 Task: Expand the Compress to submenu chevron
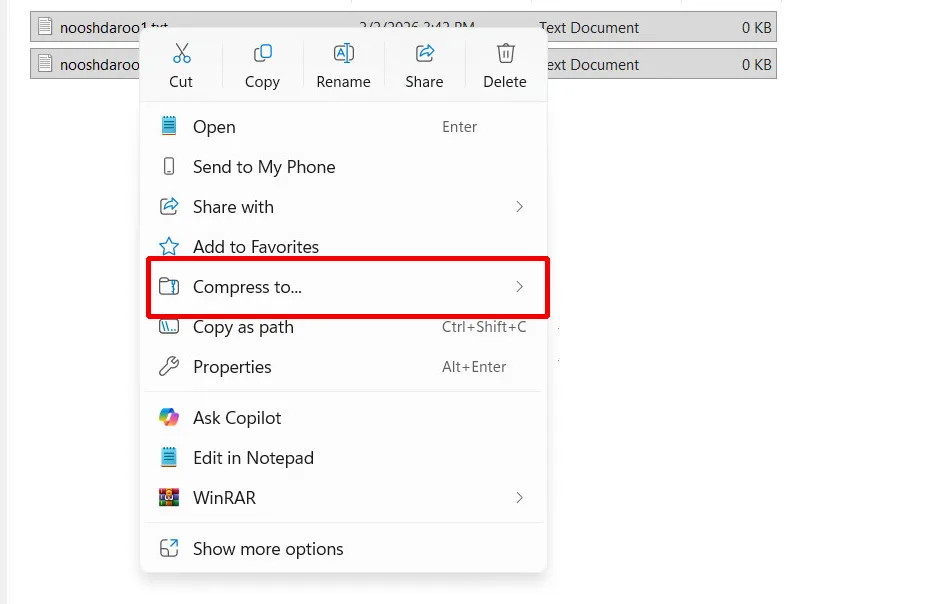click(519, 287)
